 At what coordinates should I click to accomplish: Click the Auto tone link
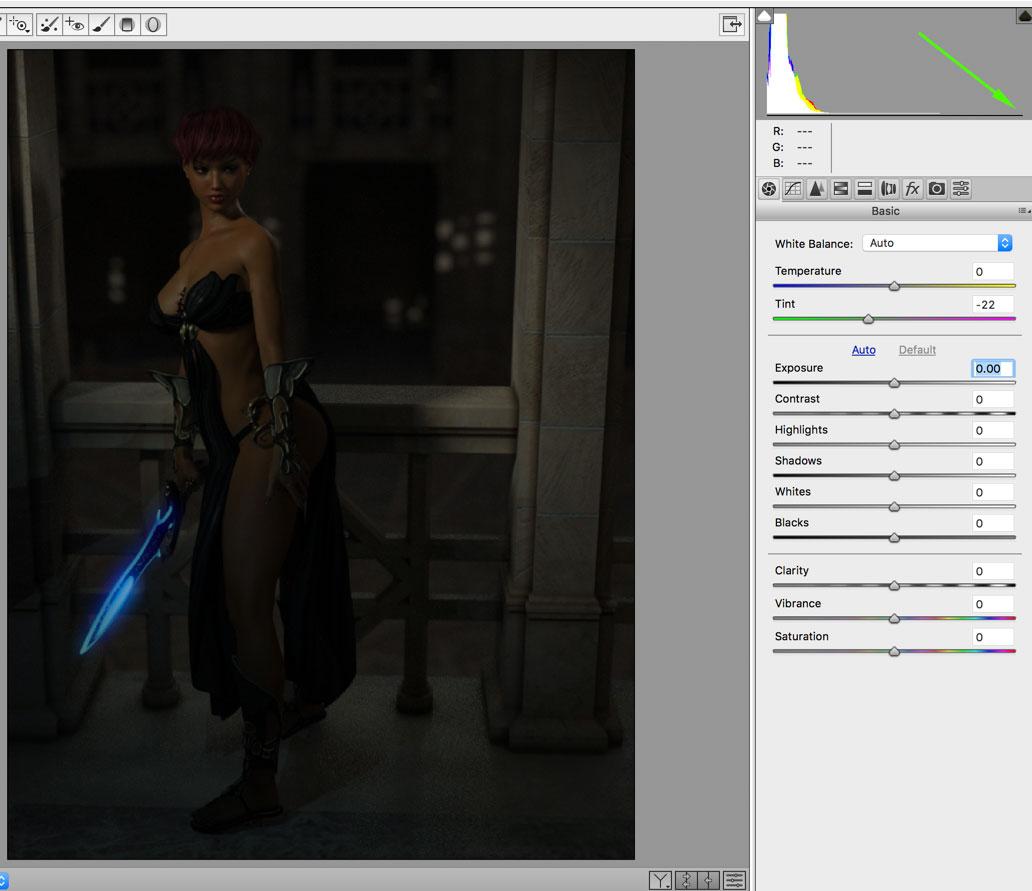click(863, 350)
